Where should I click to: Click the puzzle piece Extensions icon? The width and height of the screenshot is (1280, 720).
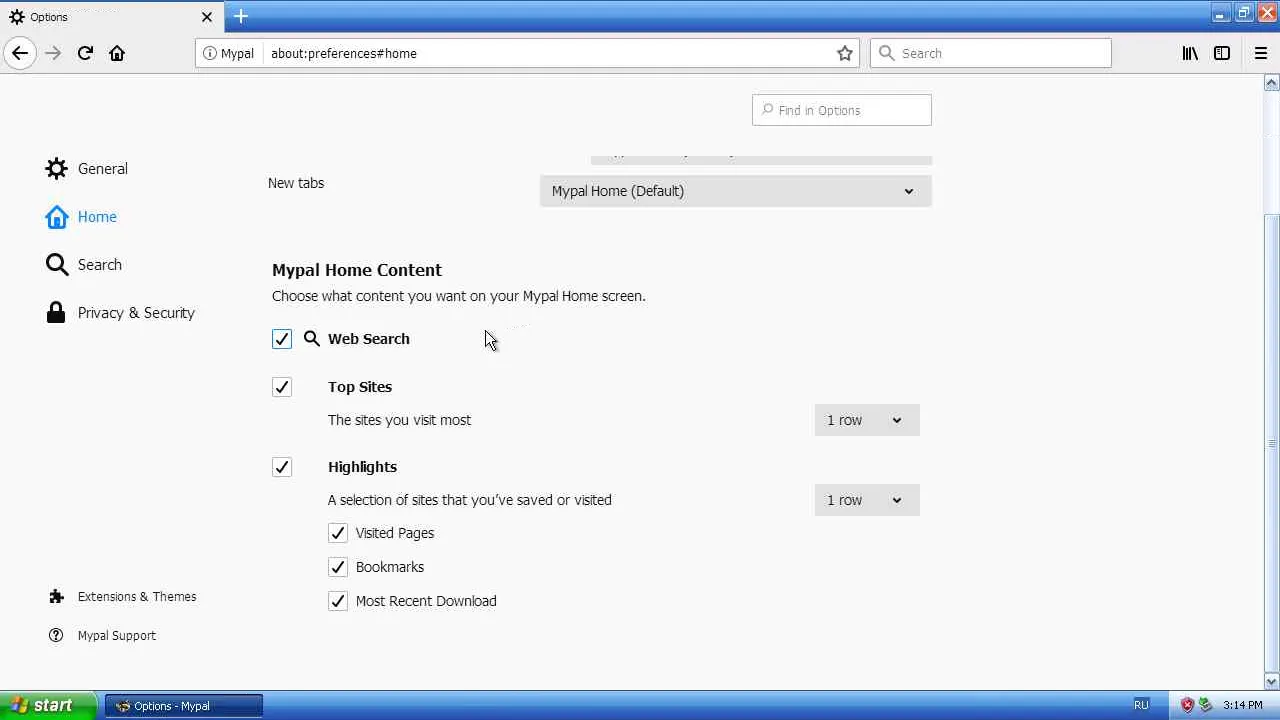click(x=56, y=596)
